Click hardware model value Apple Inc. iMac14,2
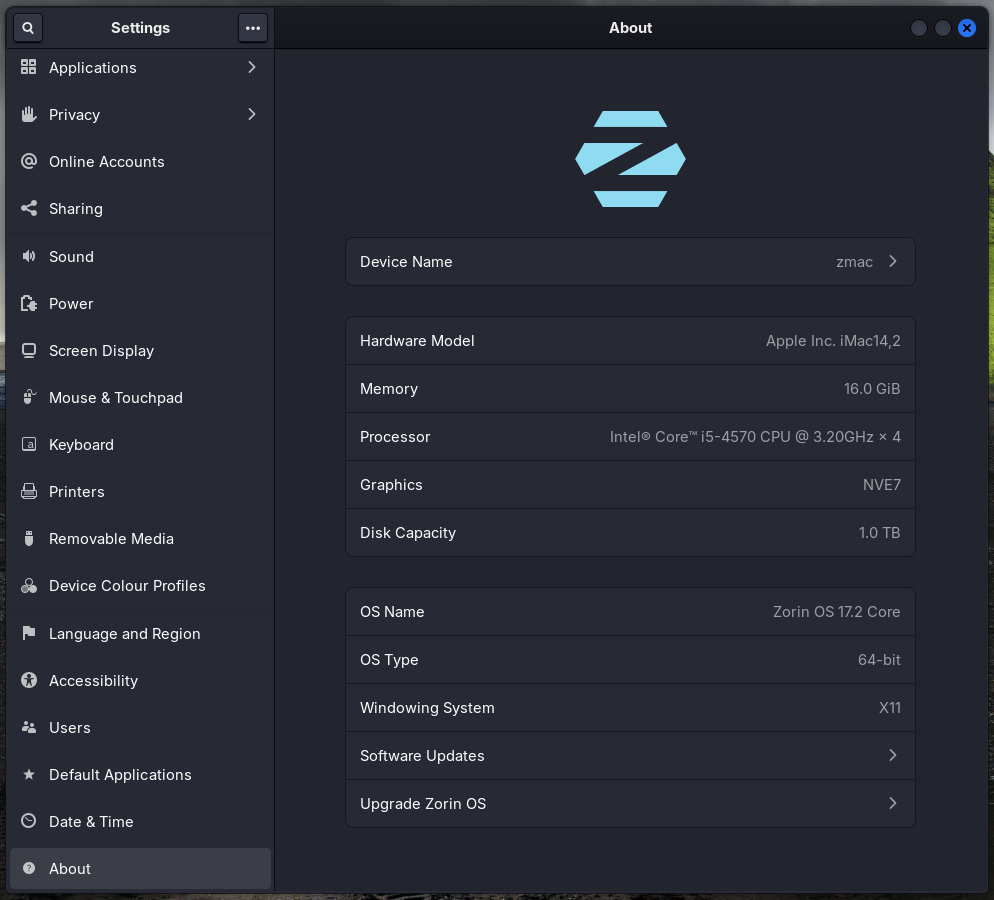 pyautogui.click(x=833, y=341)
